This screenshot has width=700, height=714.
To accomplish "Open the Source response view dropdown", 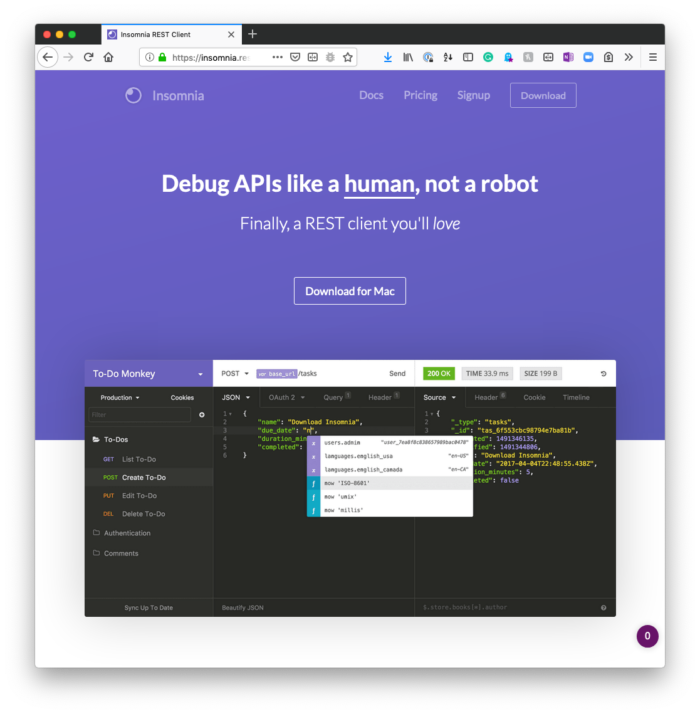I will tap(439, 398).
